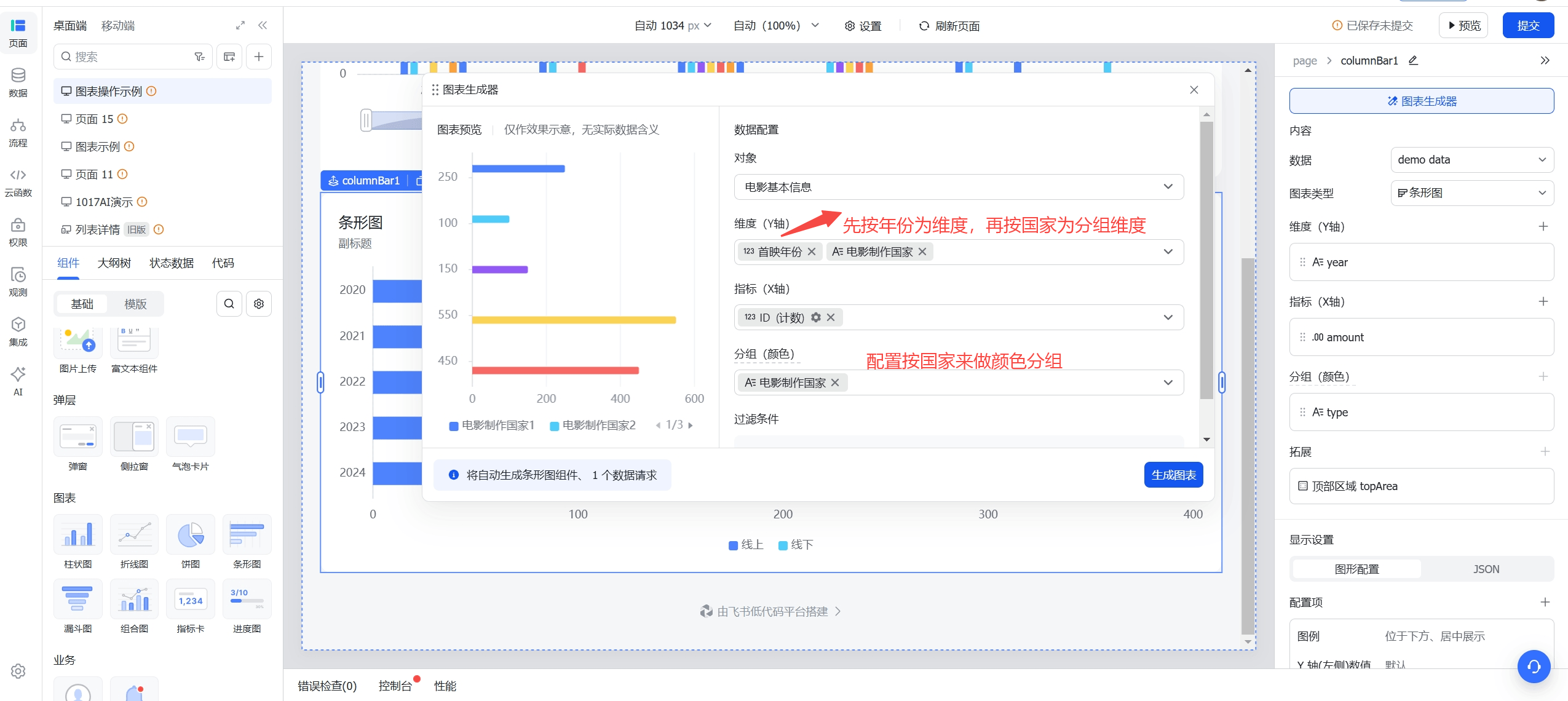Click the component search magnifier icon
The height and width of the screenshot is (701, 1568).
click(x=229, y=303)
